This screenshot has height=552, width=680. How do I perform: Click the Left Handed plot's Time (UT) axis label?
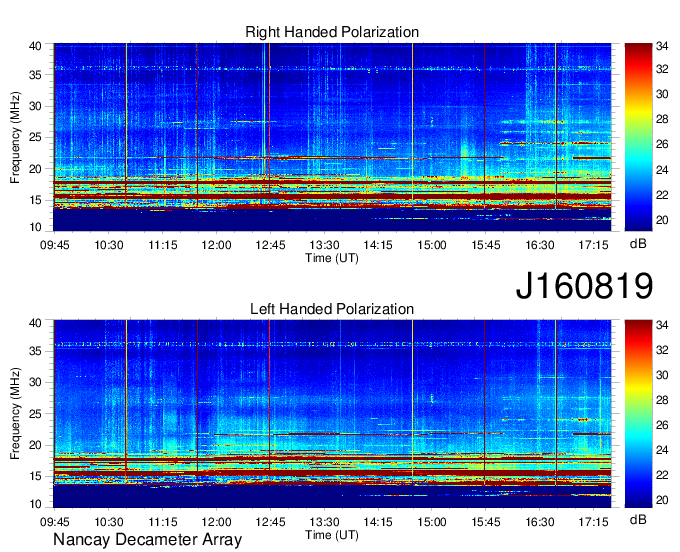pyautogui.click(x=332, y=535)
